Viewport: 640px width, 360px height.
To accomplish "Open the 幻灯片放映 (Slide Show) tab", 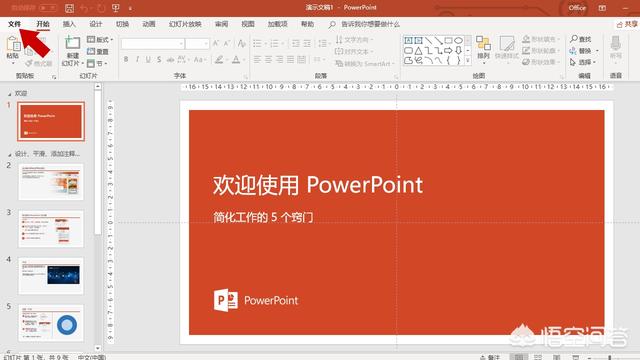I will (185, 24).
